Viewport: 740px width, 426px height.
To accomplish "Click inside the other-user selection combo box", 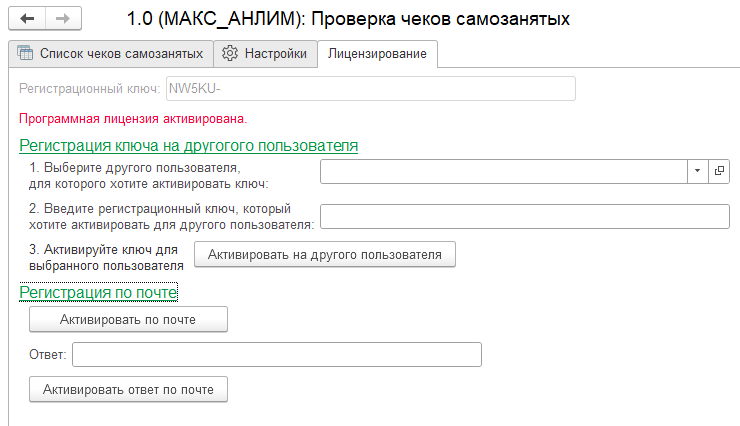I will 503,172.
